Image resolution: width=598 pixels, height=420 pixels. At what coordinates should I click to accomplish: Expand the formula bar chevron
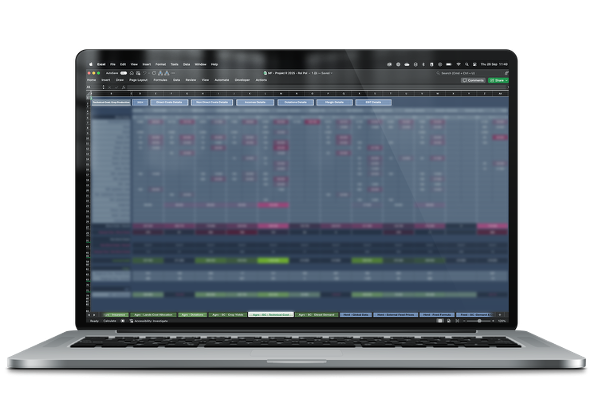[507, 87]
